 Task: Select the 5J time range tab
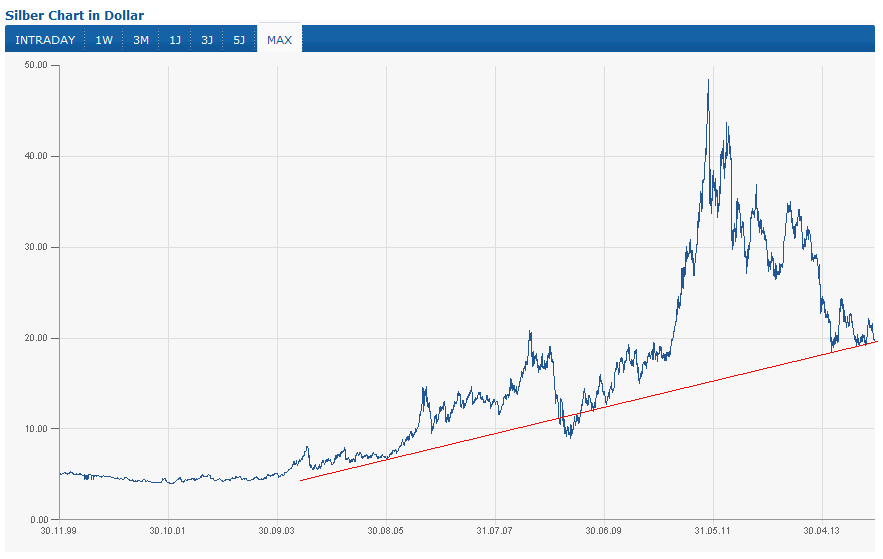click(239, 40)
